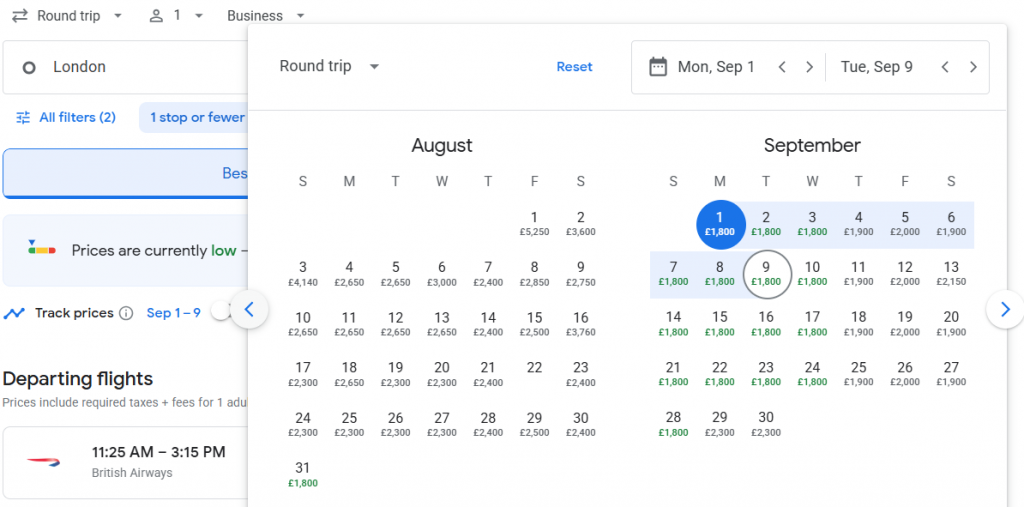Pick September 16 at £1,800

(x=766, y=324)
